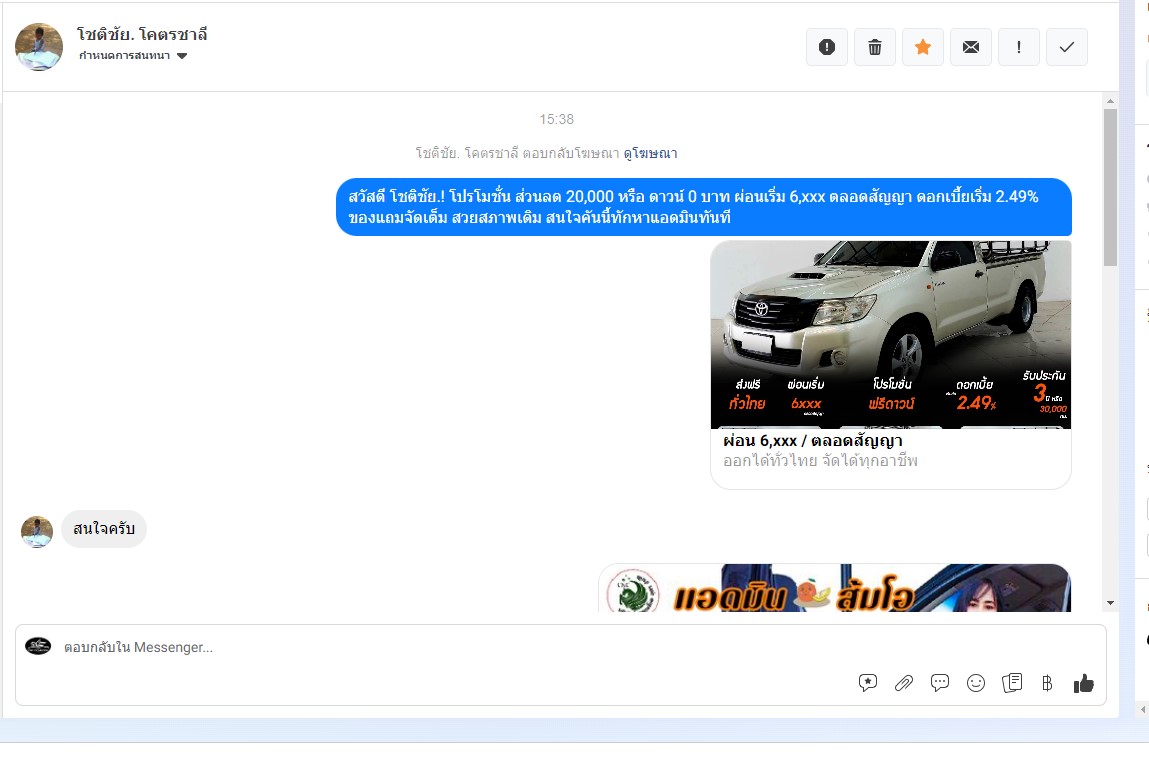The image size is (1149, 774).
Task: Mark conversation unread with envelope icon
Action: 971,47
